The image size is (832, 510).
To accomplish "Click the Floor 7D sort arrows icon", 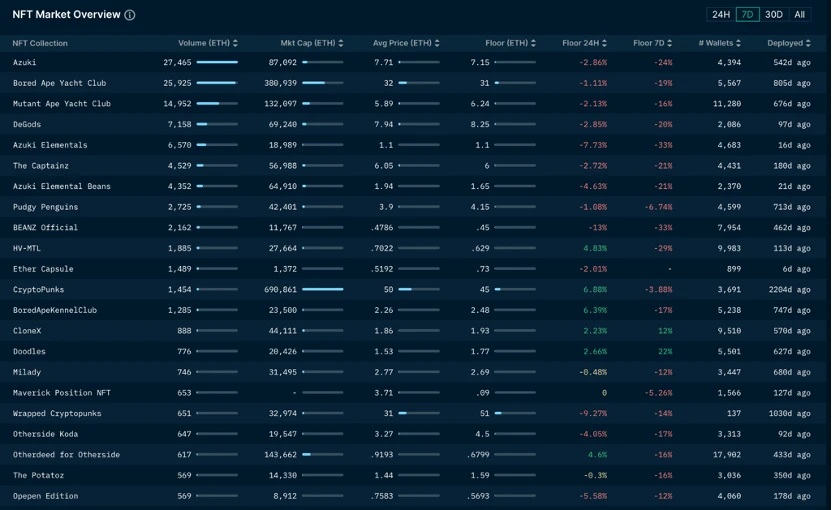I will coord(670,43).
